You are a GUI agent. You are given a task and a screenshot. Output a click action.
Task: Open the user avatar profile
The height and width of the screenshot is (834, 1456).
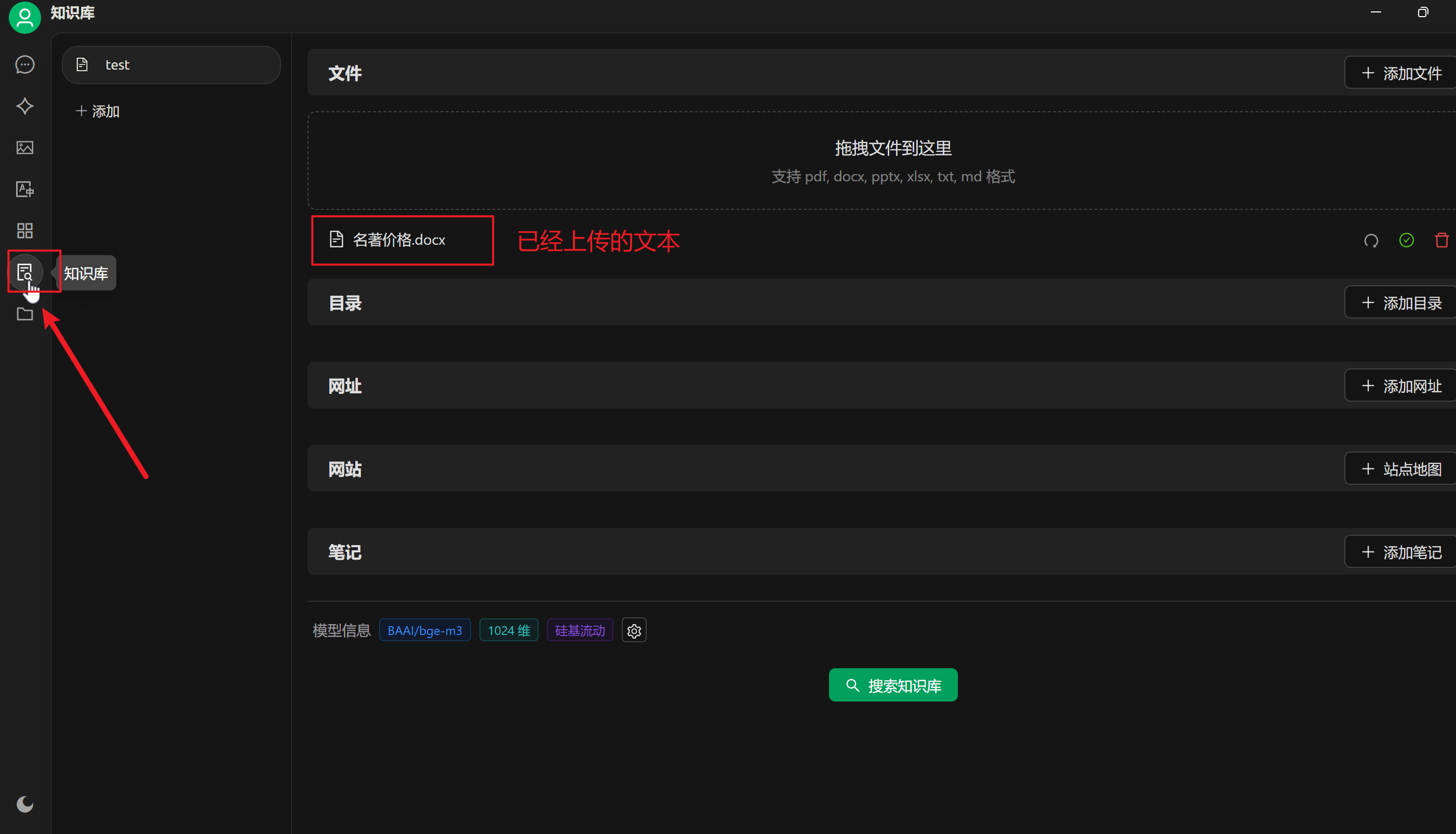pyautogui.click(x=24, y=17)
